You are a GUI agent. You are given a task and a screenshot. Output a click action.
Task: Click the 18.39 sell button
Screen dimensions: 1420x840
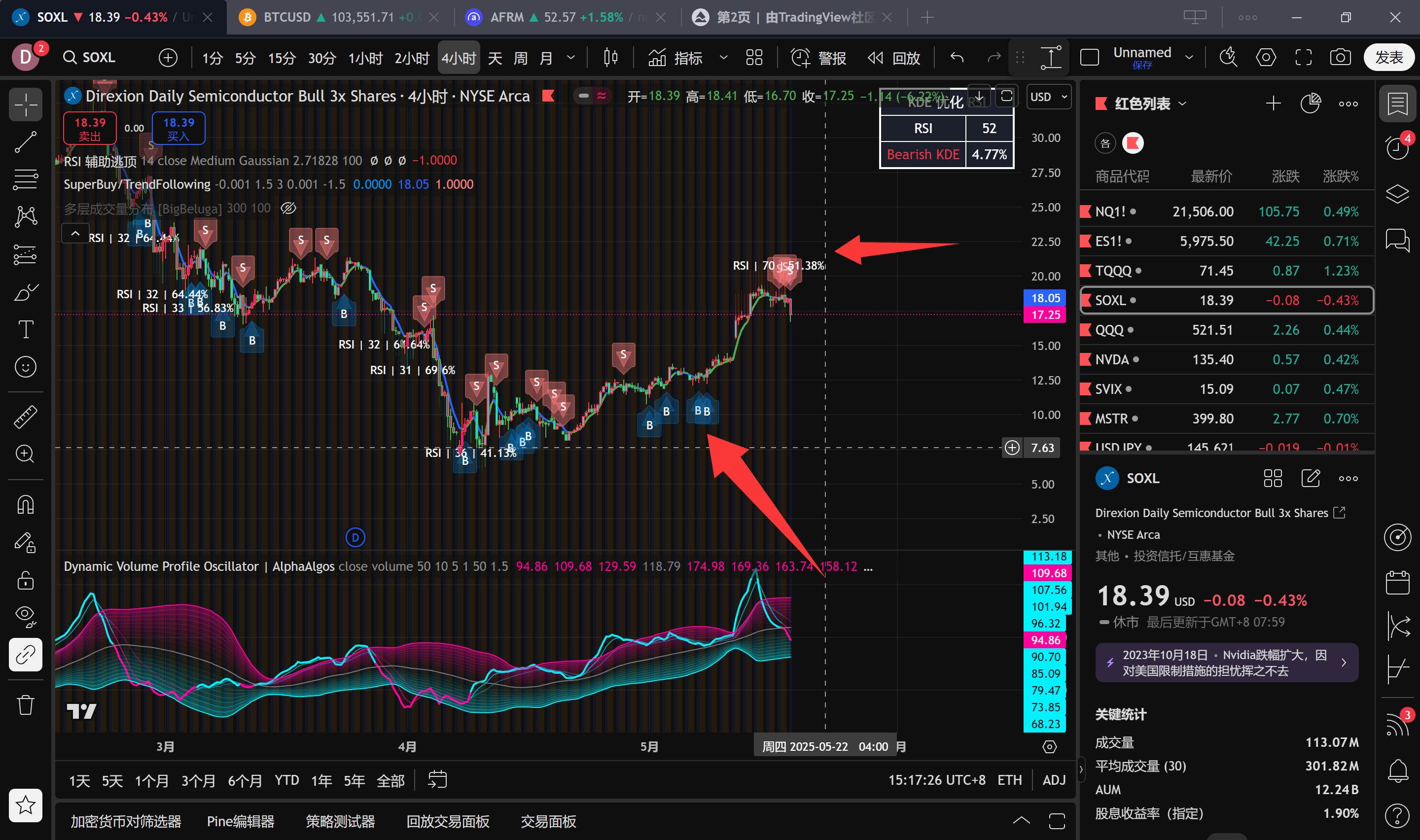[90, 129]
